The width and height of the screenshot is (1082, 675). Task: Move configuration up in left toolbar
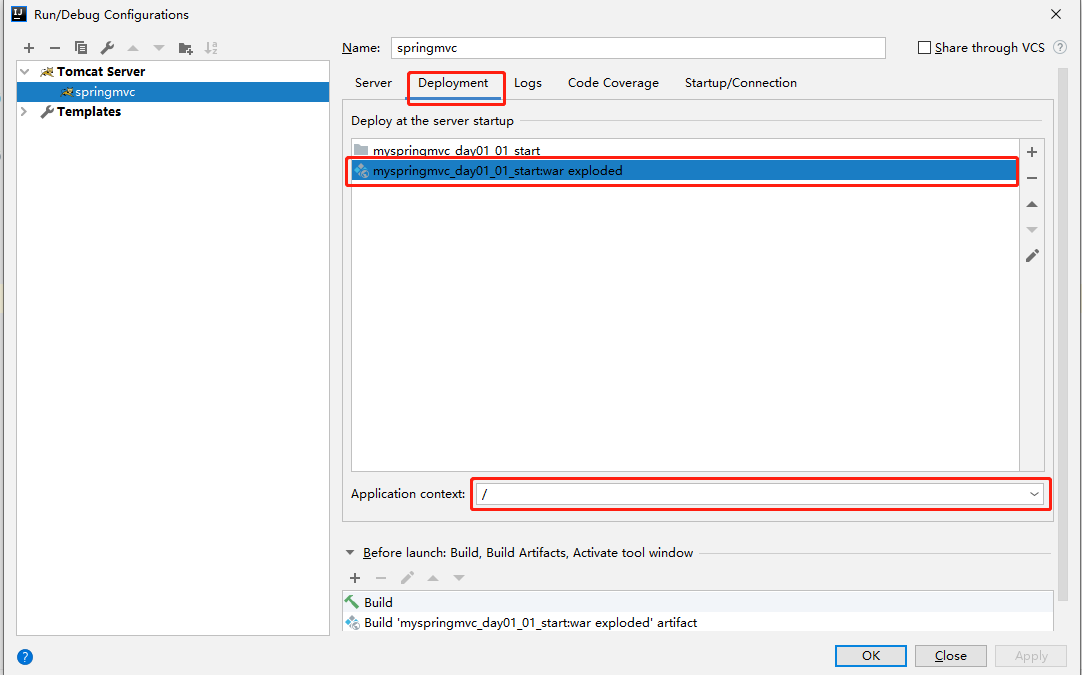pyautogui.click(x=133, y=48)
